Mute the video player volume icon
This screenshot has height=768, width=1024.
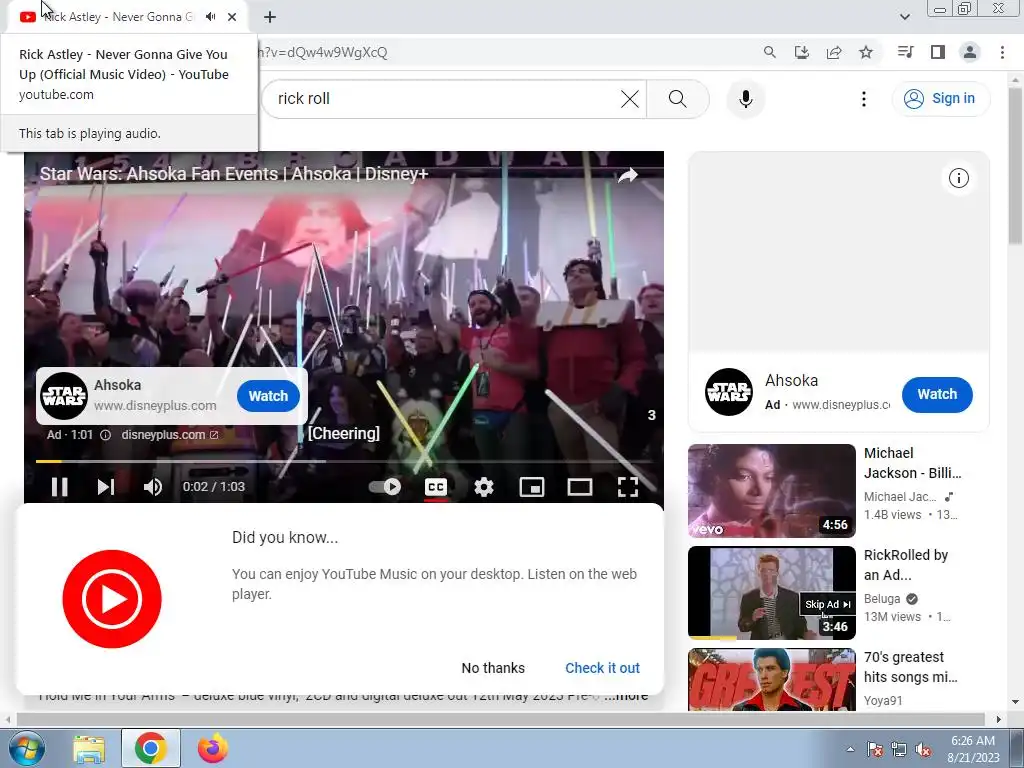[152, 487]
